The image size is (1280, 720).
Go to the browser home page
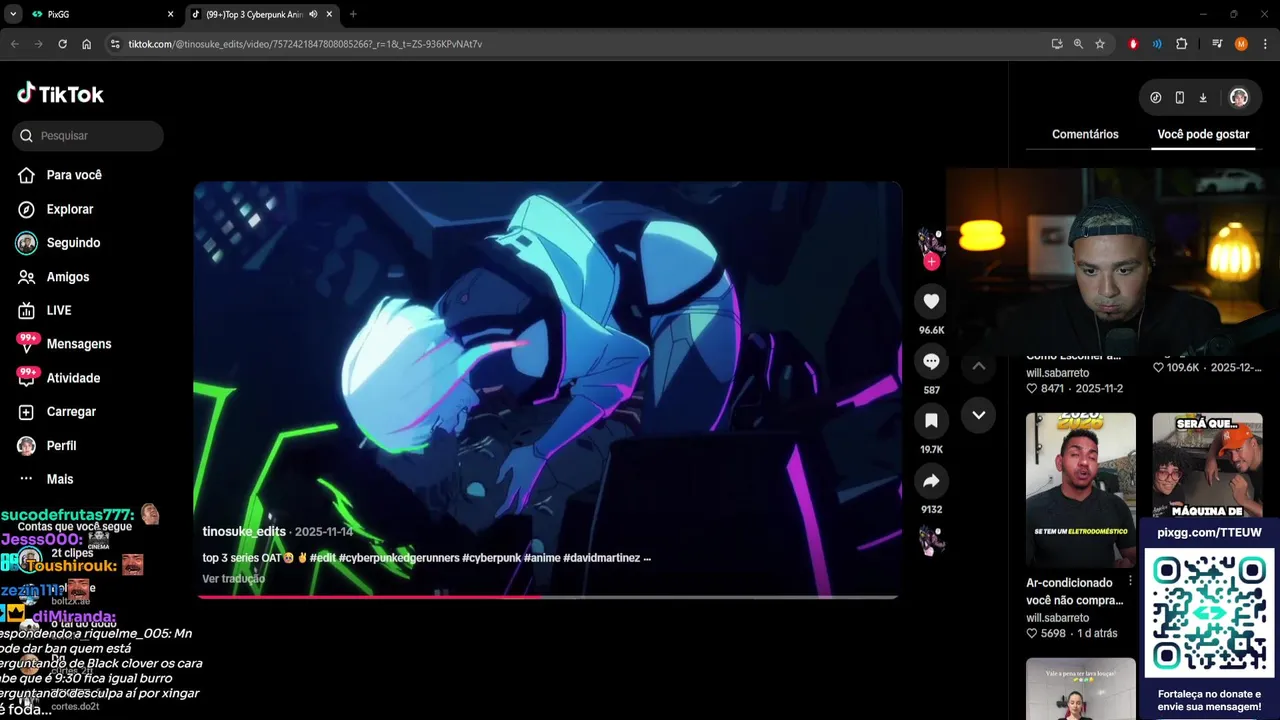87,44
